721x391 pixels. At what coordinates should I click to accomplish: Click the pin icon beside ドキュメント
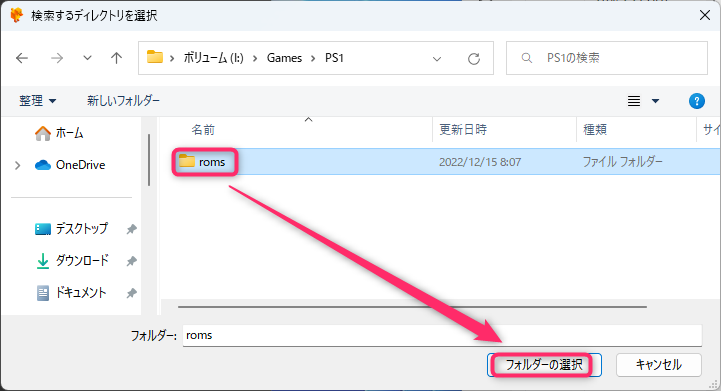pos(132,293)
